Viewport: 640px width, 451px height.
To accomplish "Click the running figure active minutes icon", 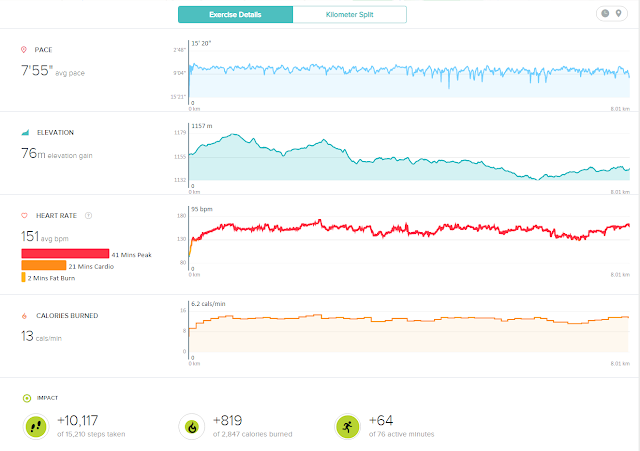I will 347,427.
